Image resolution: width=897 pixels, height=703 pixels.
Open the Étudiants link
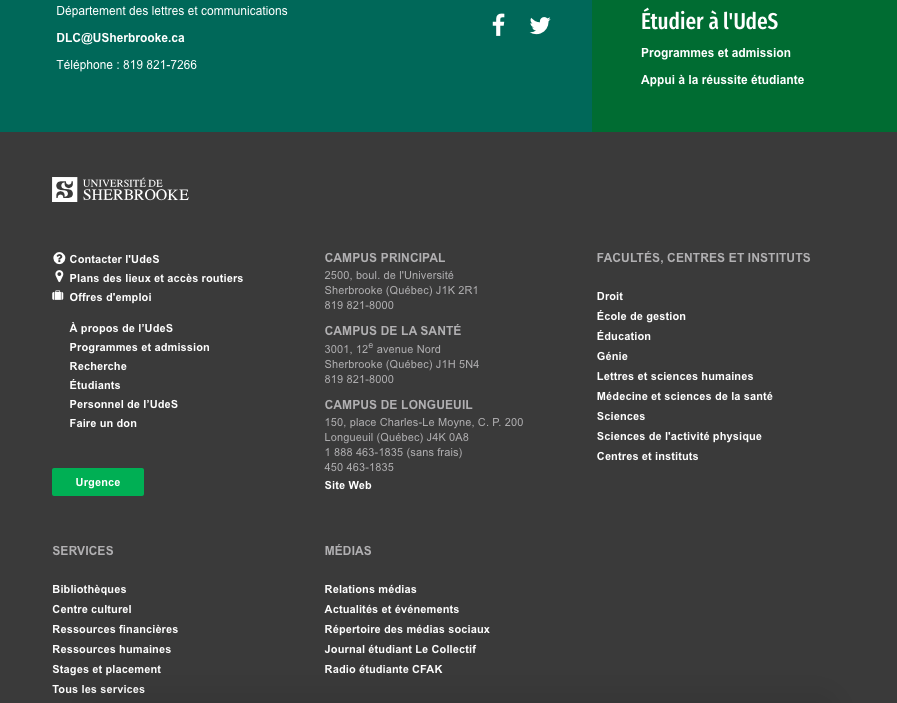click(x=95, y=385)
